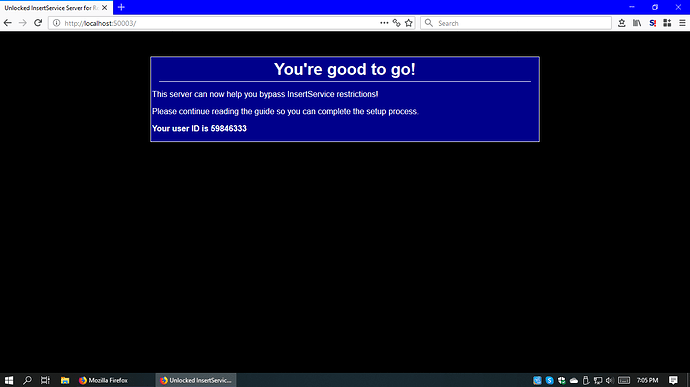Click "Your user ID is 59846333" text
The height and width of the screenshot is (387, 690).
pos(199,129)
